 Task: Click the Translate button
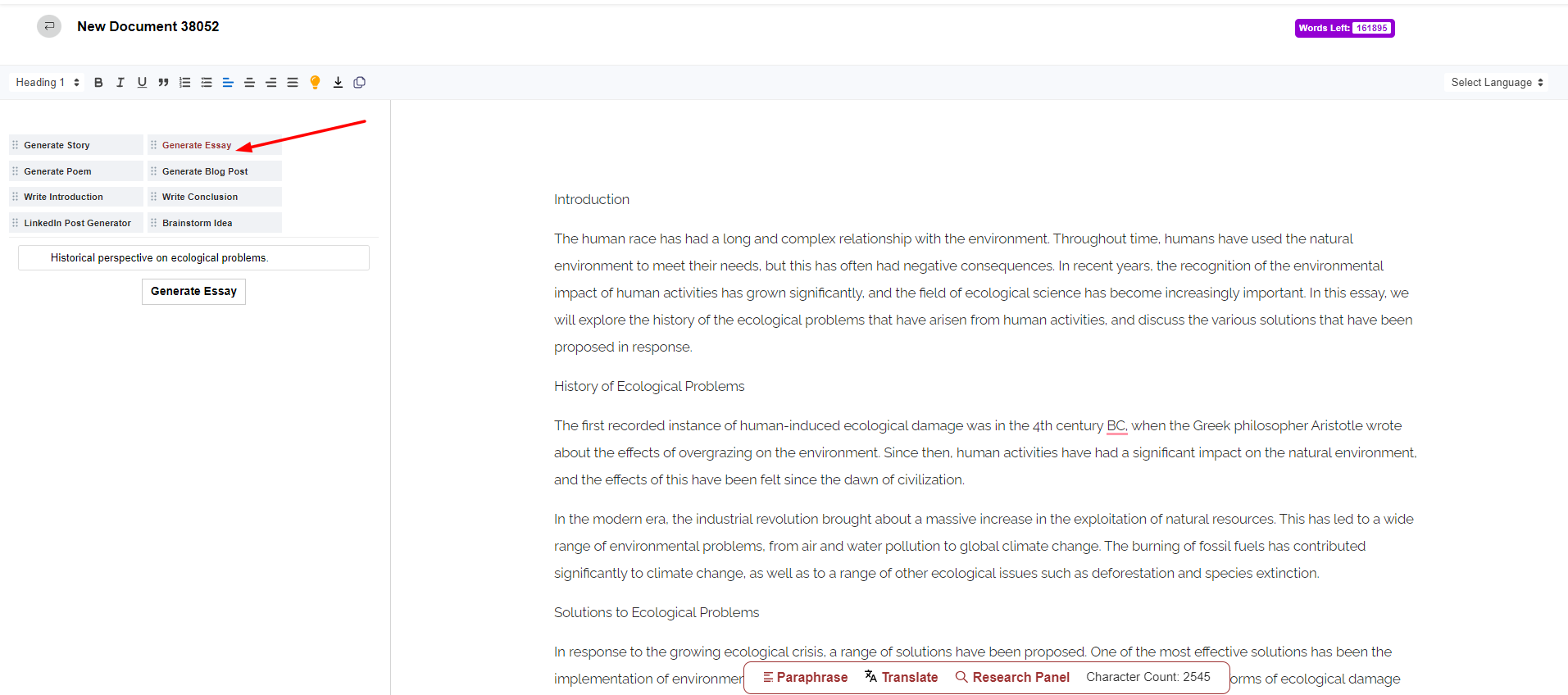click(901, 677)
